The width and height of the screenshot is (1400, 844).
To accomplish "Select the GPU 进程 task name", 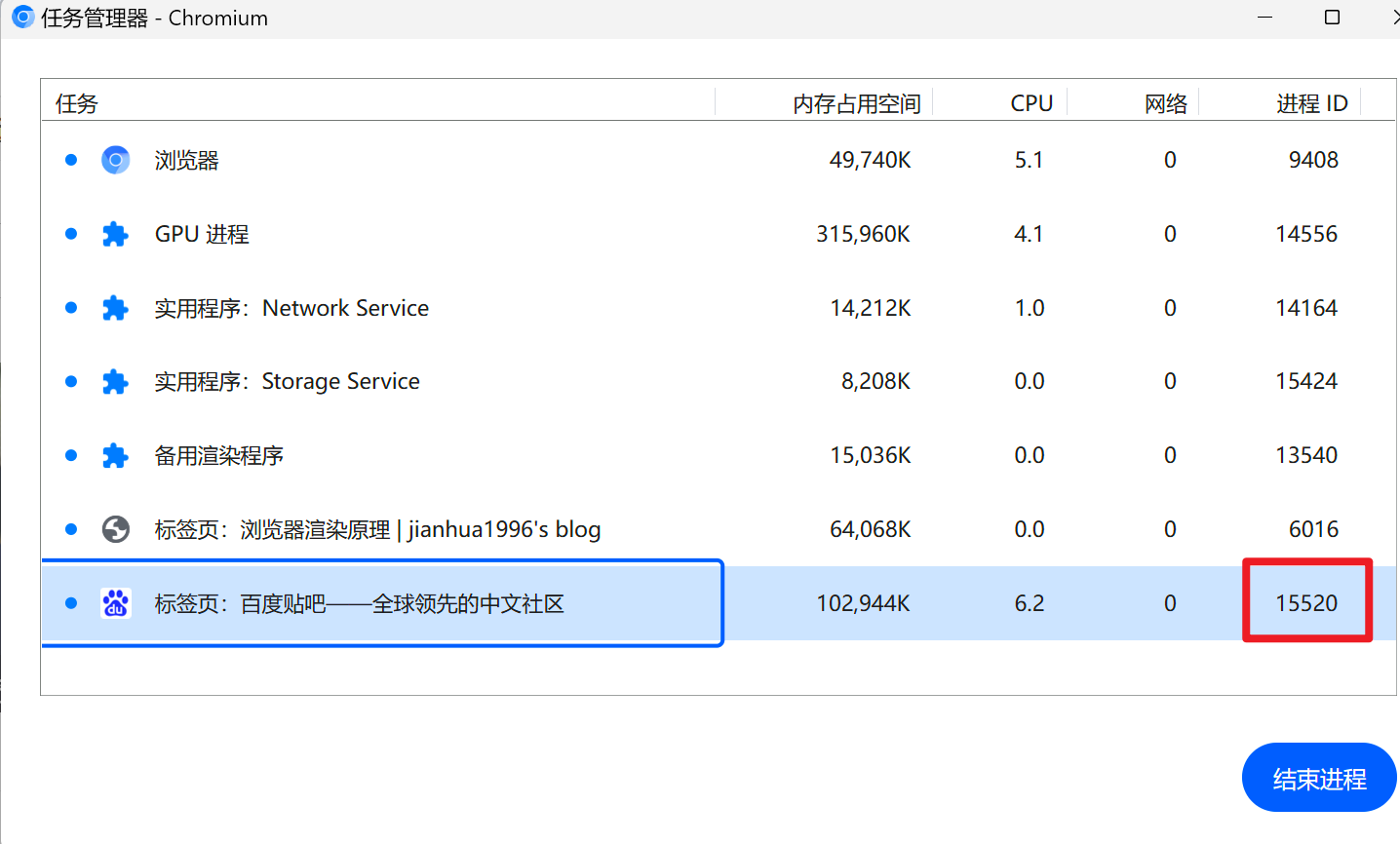I will (x=202, y=234).
